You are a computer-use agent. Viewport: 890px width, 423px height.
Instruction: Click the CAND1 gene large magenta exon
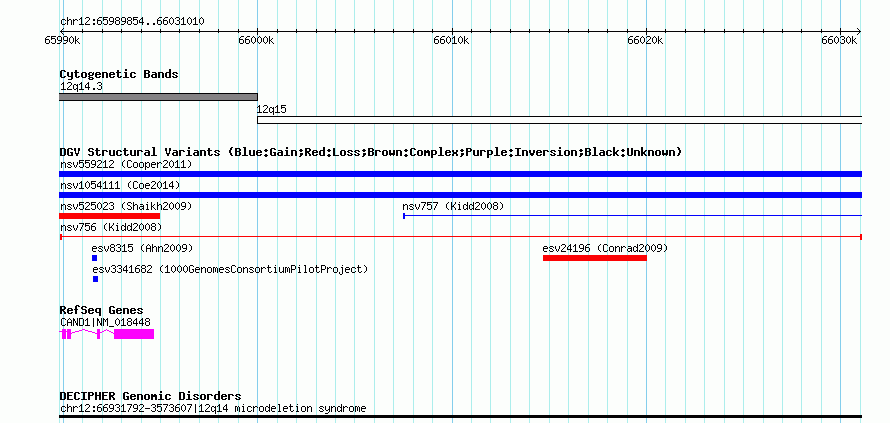pyautogui.click(x=134, y=334)
